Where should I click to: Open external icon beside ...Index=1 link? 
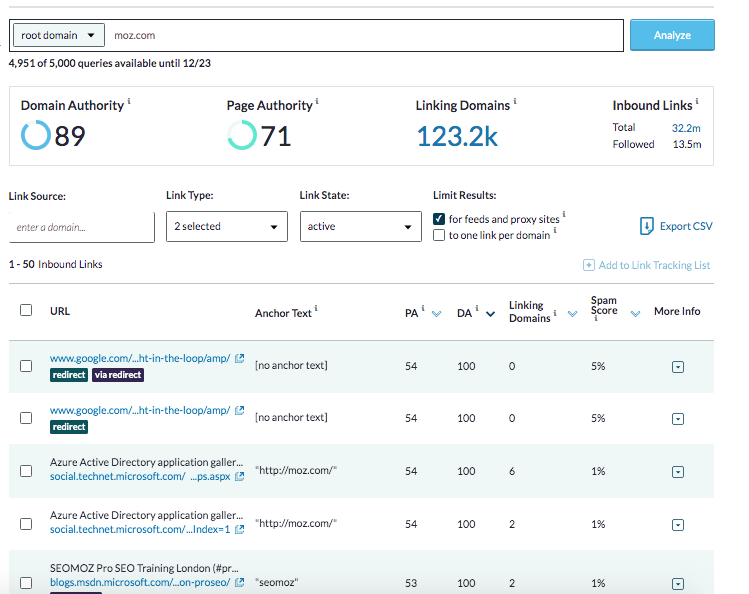[239, 530]
